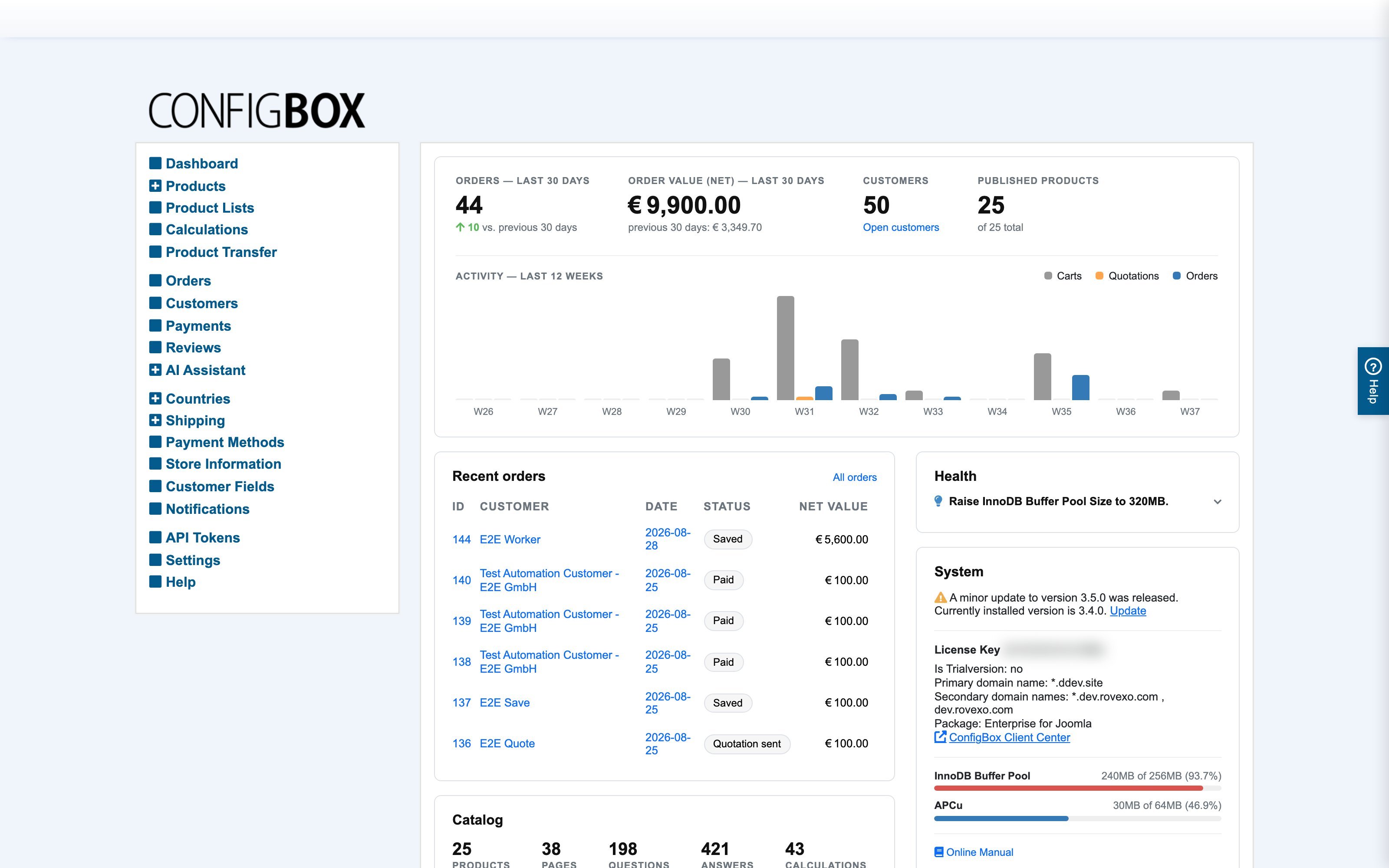Click the green up arrow by orders count
The width and height of the screenshot is (1389, 868).
460,227
